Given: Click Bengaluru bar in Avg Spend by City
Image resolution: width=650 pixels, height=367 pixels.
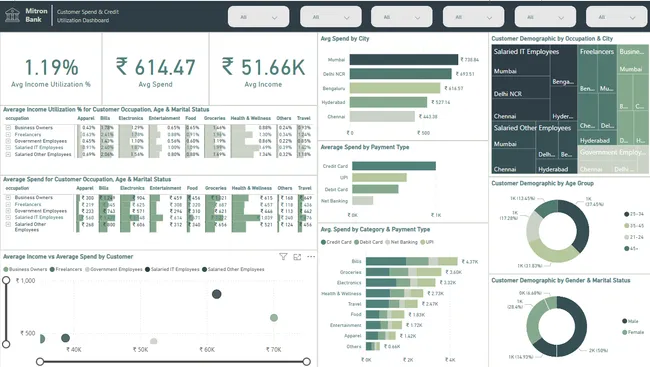Looking at the screenshot, I should pyautogui.click(x=395, y=88).
